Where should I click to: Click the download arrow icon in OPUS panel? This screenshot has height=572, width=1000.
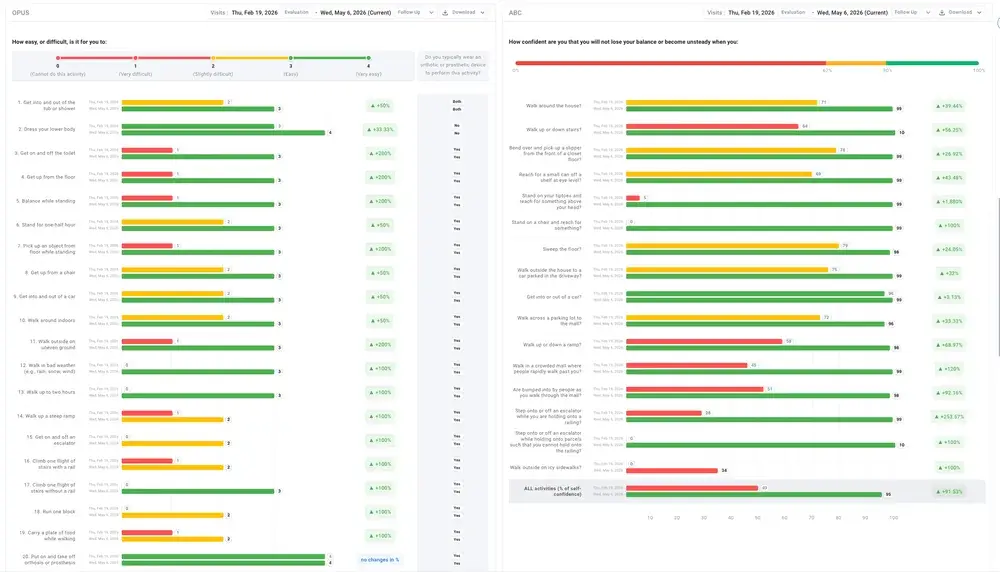pos(445,13)
